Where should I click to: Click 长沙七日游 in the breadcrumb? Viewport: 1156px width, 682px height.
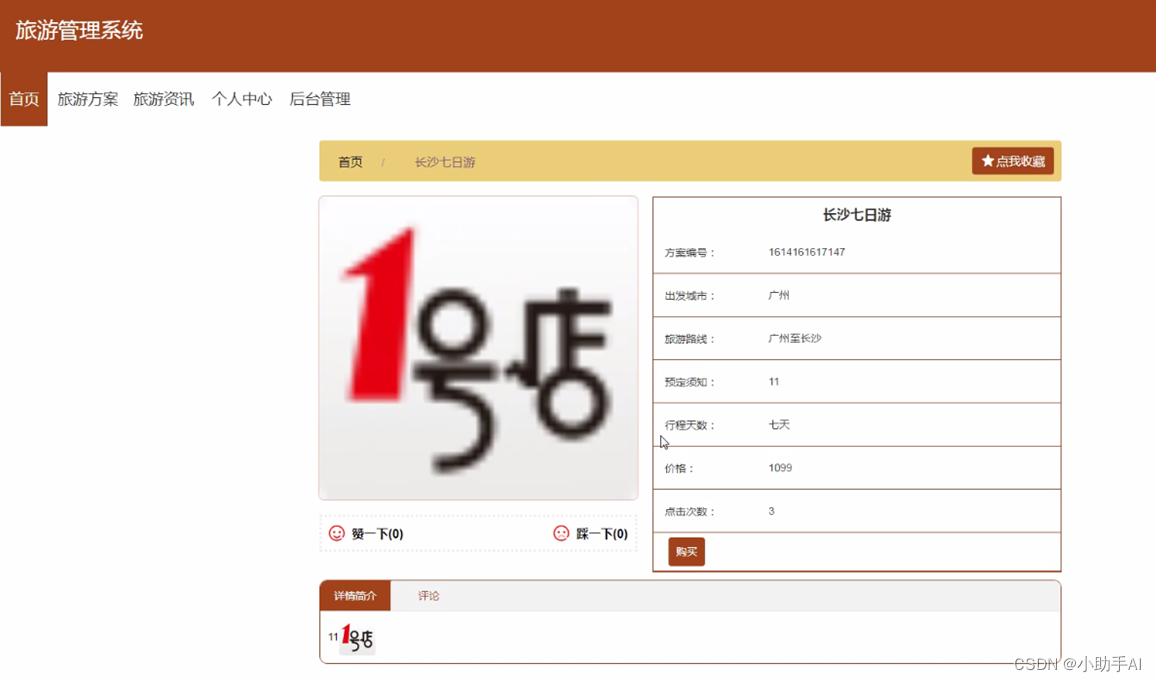click(445, 161)
